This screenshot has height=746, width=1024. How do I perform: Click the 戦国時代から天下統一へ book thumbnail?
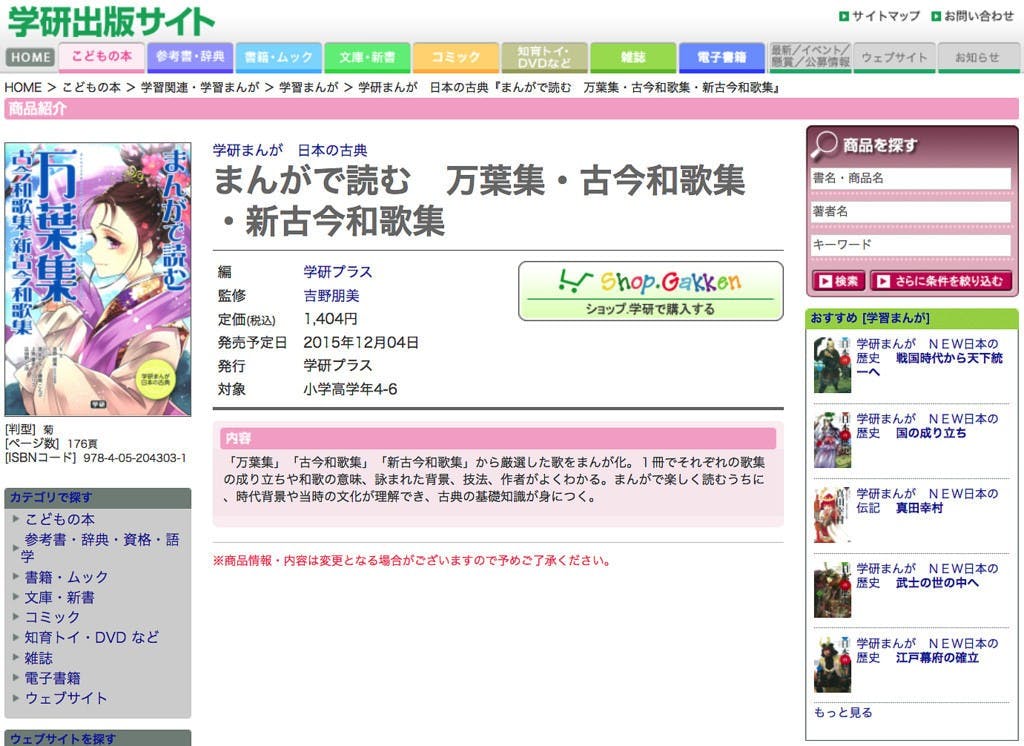833,365
